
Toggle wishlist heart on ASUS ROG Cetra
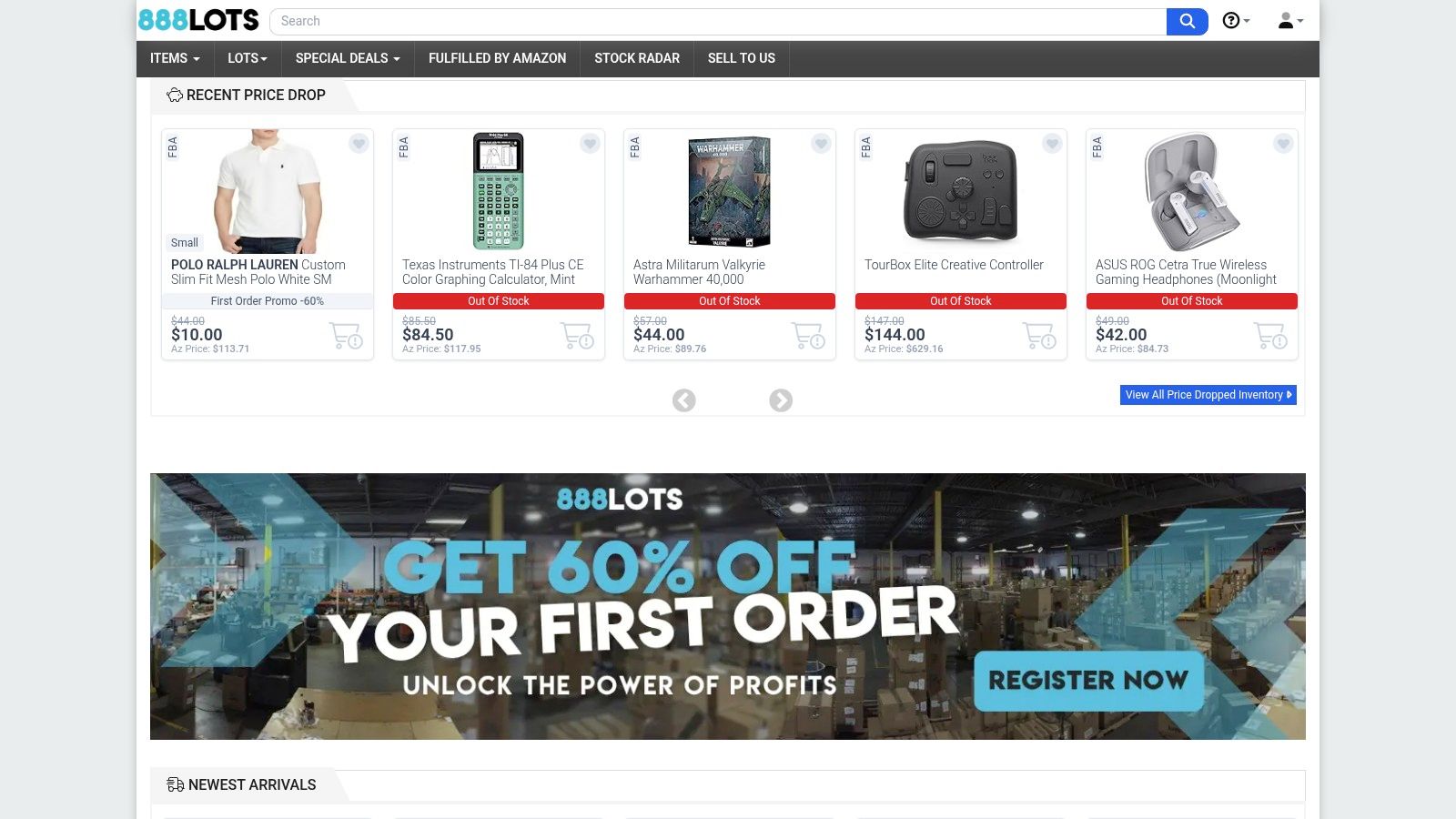point(1284,144)
